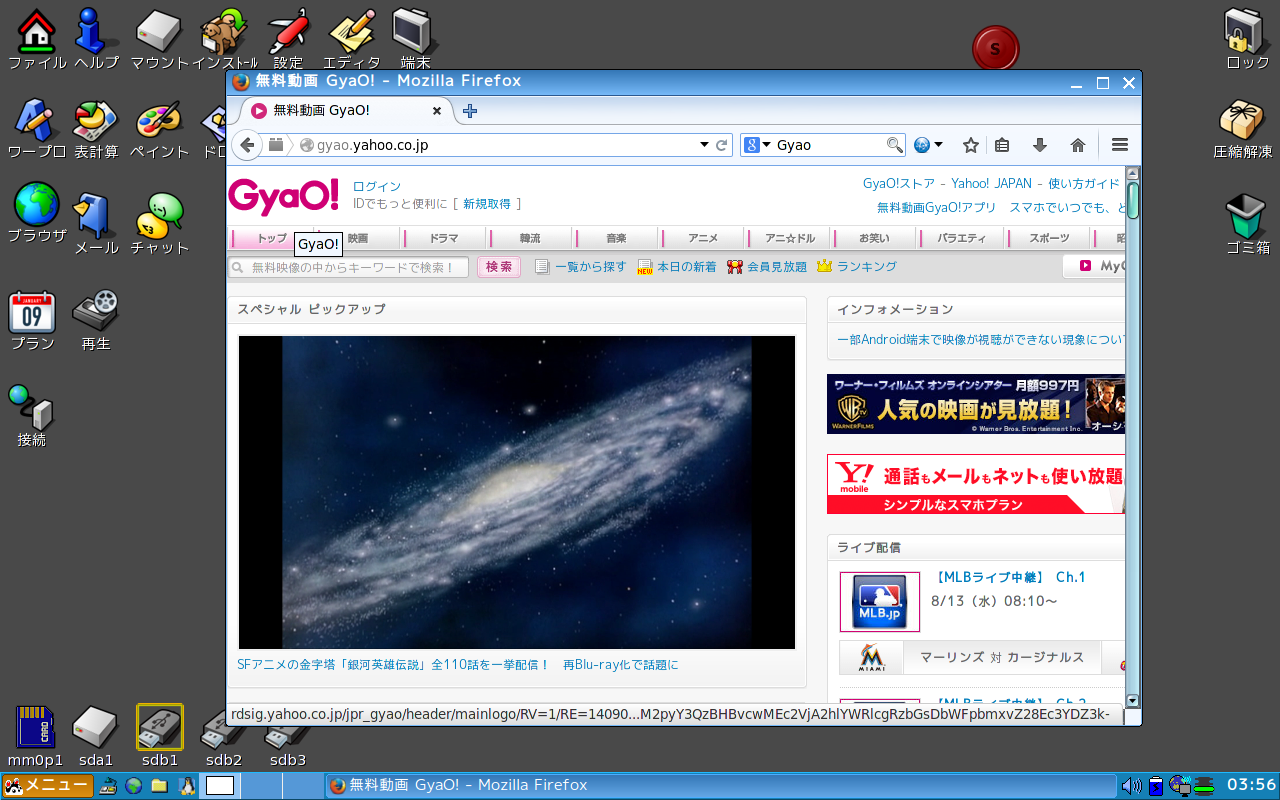Image resolution: width=1280 pixels, height=800 pixels.
Task: Open the 表計算 spreadsheet icon
Action: point(96,129)
